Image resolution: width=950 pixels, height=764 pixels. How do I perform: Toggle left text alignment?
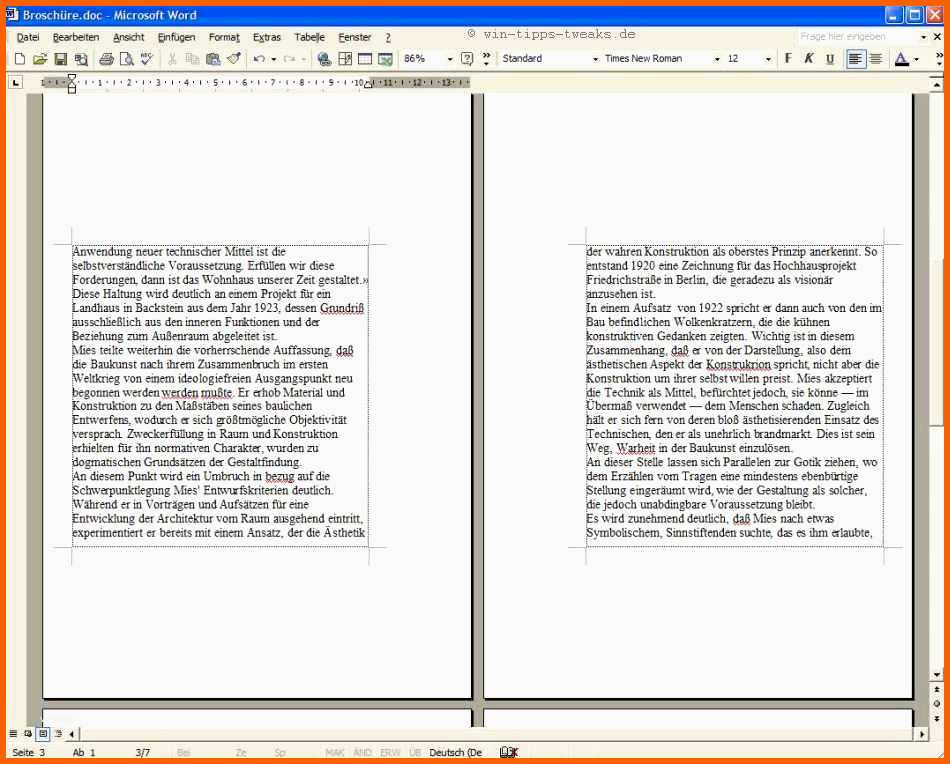(855, 59)
